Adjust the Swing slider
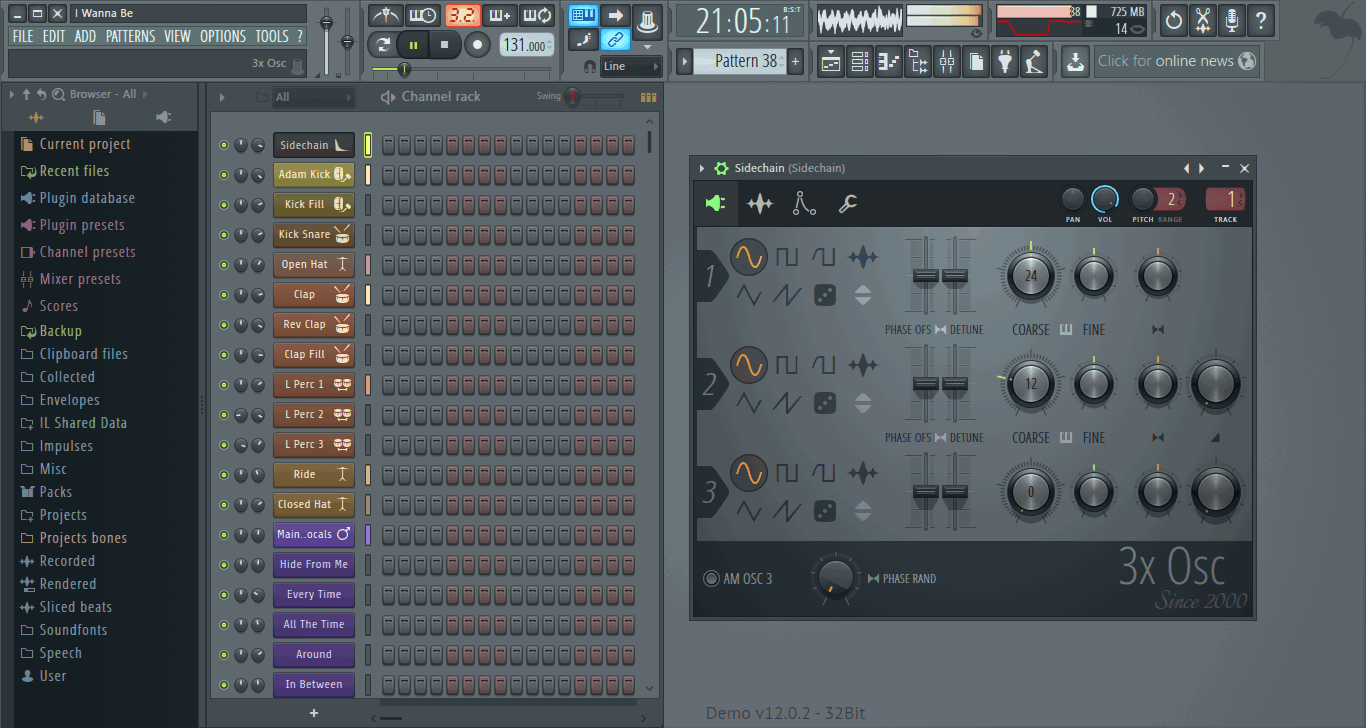 (597, 97)
